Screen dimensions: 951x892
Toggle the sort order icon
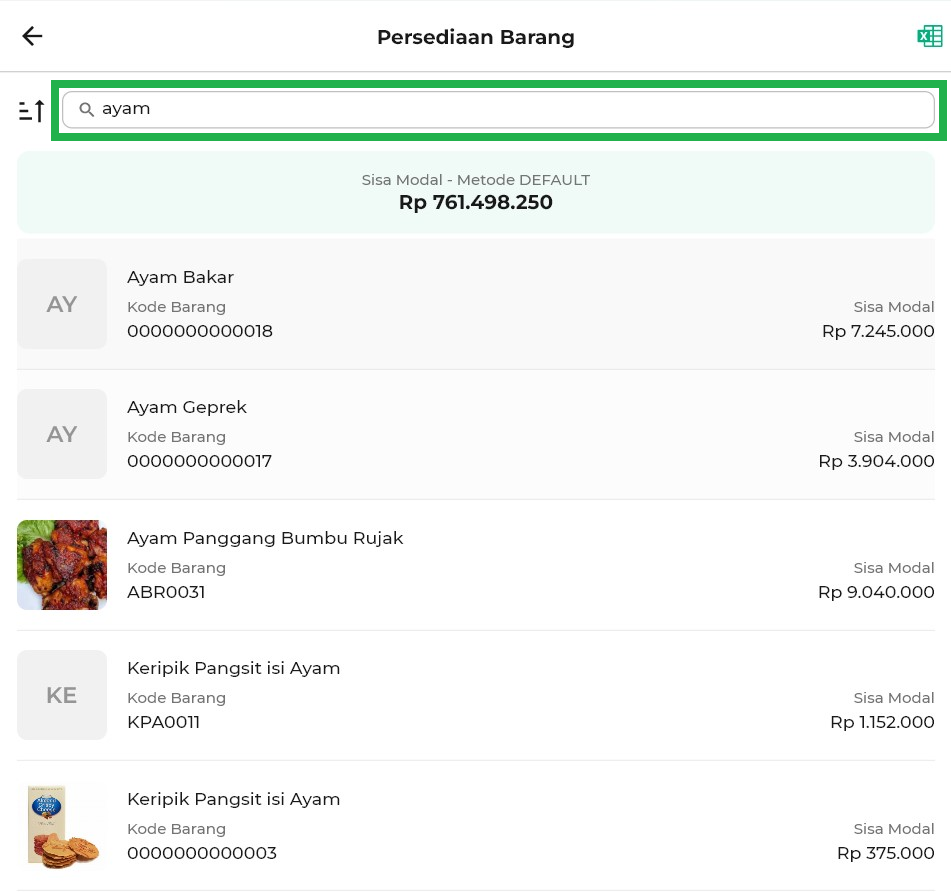pyautogui.click(x=32, y=110)
